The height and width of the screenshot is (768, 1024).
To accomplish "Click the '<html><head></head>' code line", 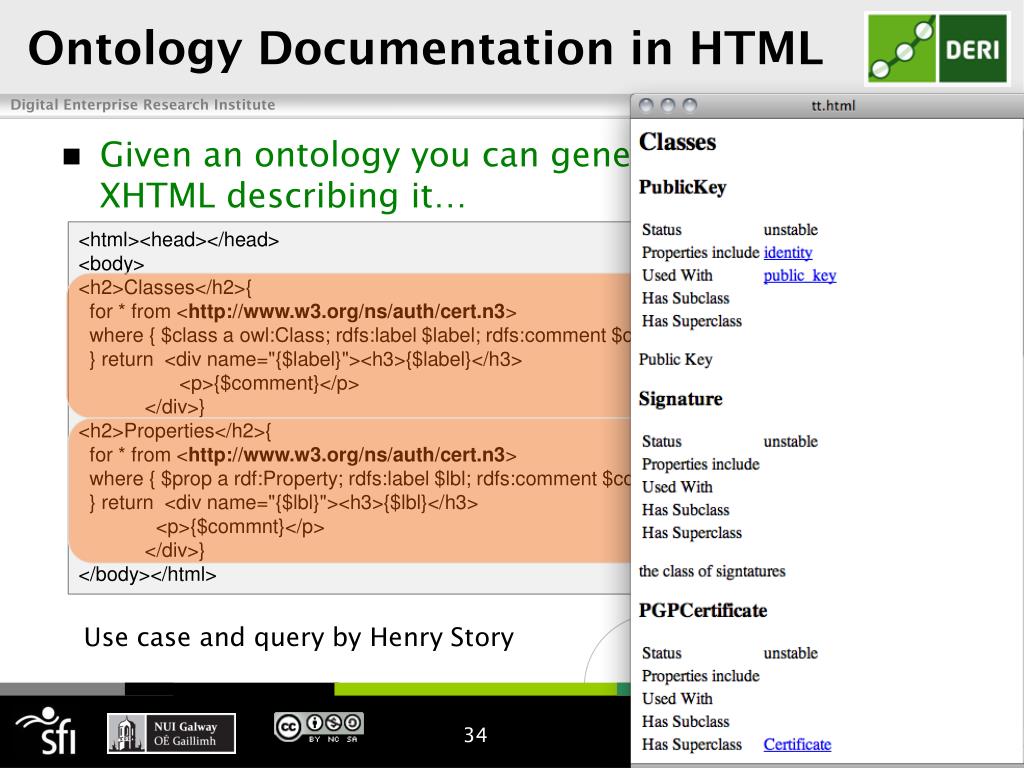I will click(x=178, y=240).
